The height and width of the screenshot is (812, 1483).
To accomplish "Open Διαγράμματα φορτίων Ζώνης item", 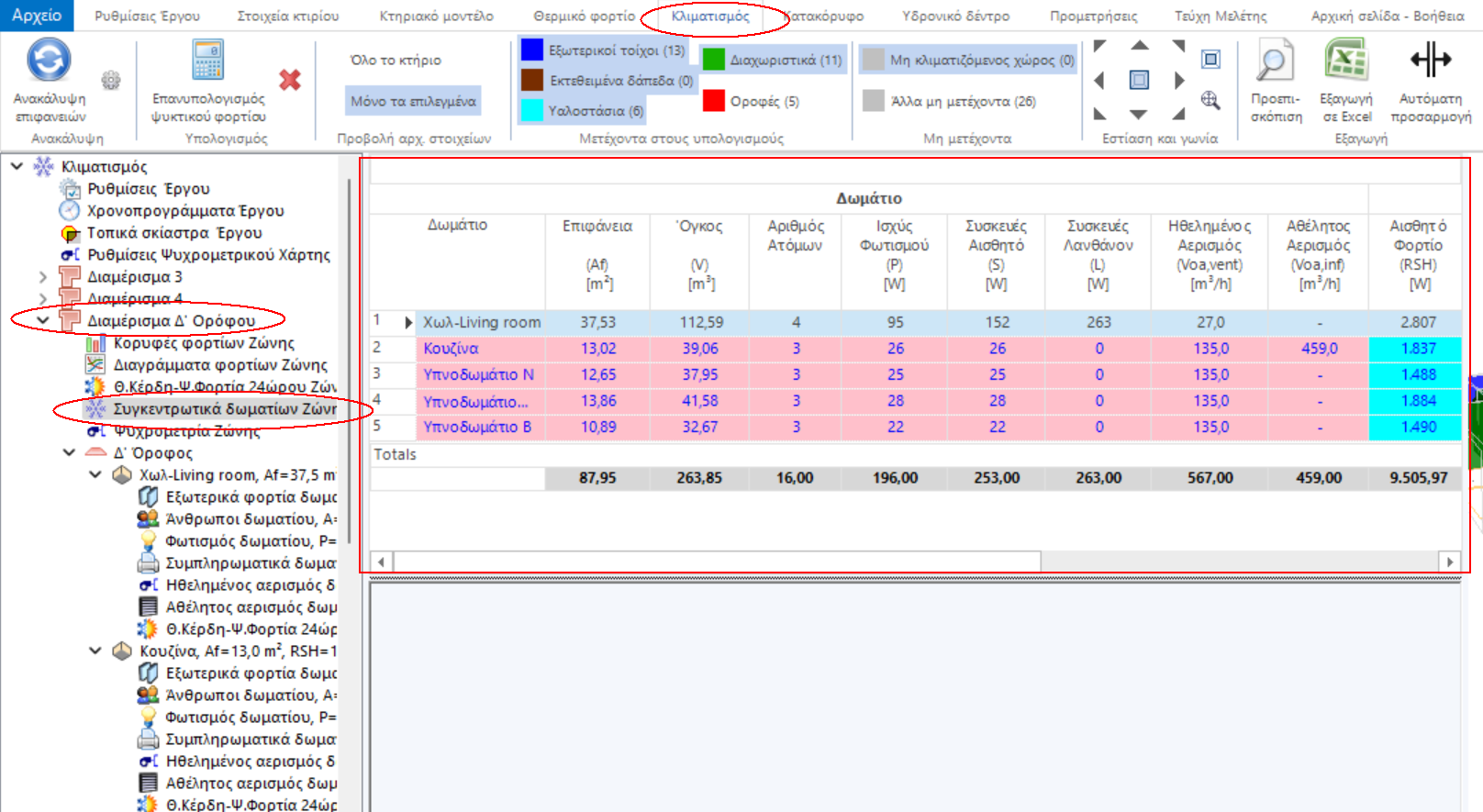I will pos(220,364).
